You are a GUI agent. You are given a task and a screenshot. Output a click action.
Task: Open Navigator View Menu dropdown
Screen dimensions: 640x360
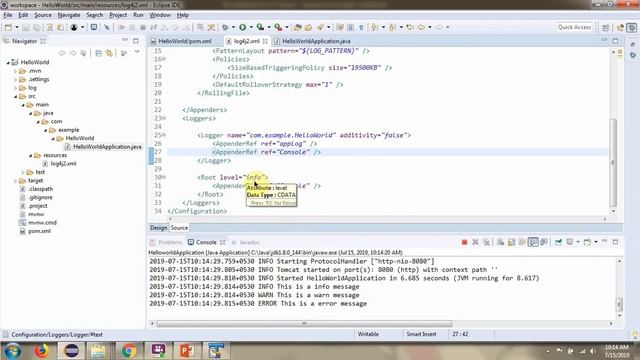[x=137, y=53]
